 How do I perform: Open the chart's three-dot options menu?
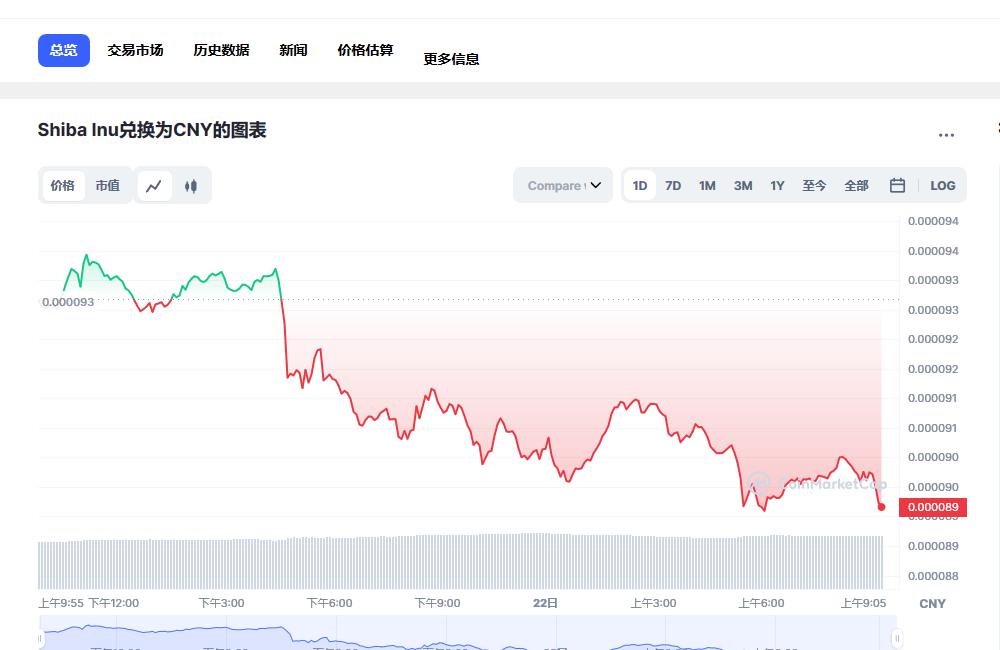click(x=946, y=135)
